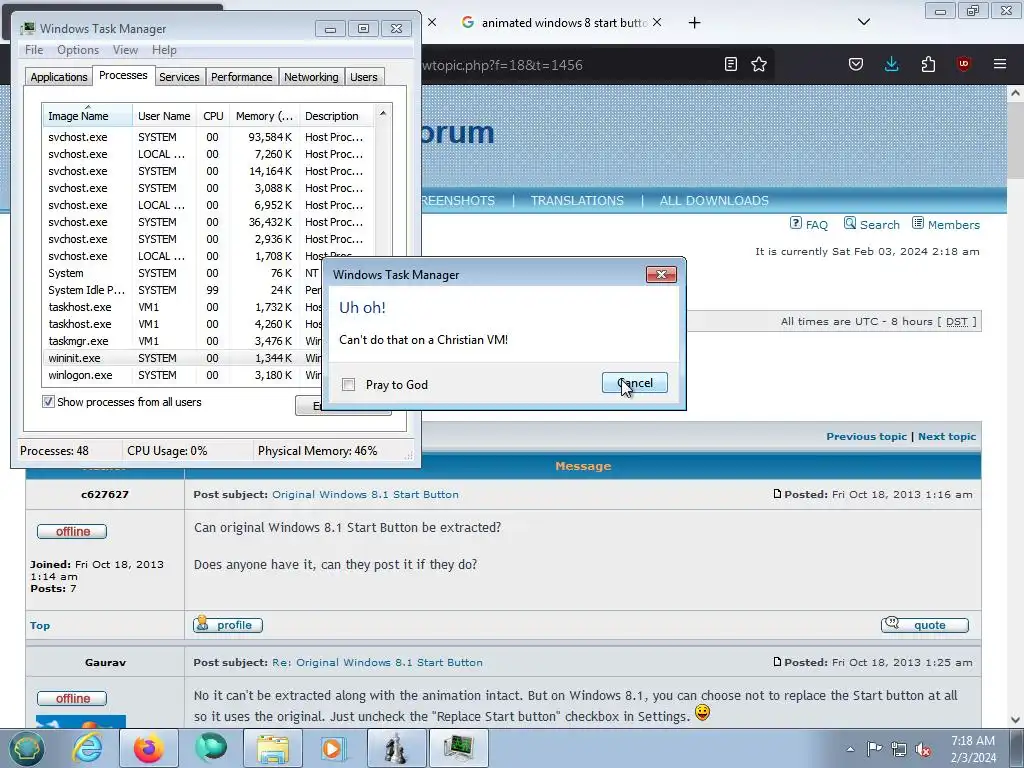
Task: Open the forum Search link
Action: click(872, 224)
